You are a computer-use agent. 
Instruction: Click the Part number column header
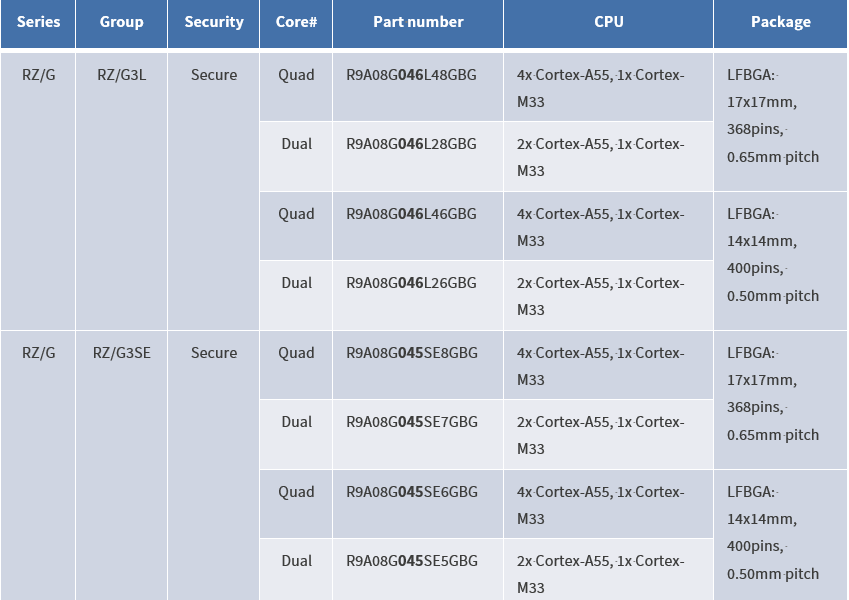[418, 22]
